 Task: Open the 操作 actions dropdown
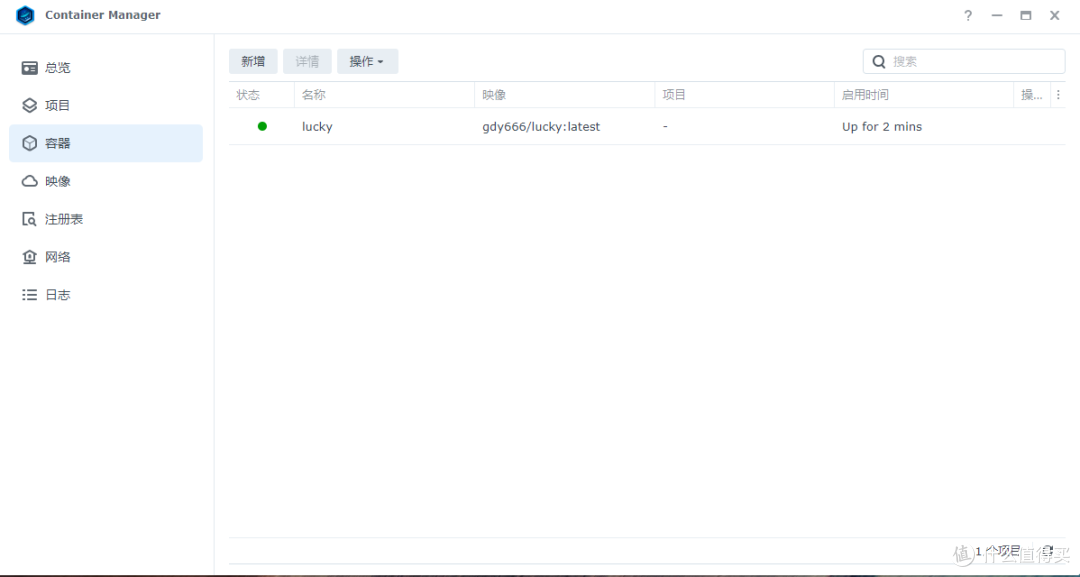pyautogui.click(x=367, y=61)
